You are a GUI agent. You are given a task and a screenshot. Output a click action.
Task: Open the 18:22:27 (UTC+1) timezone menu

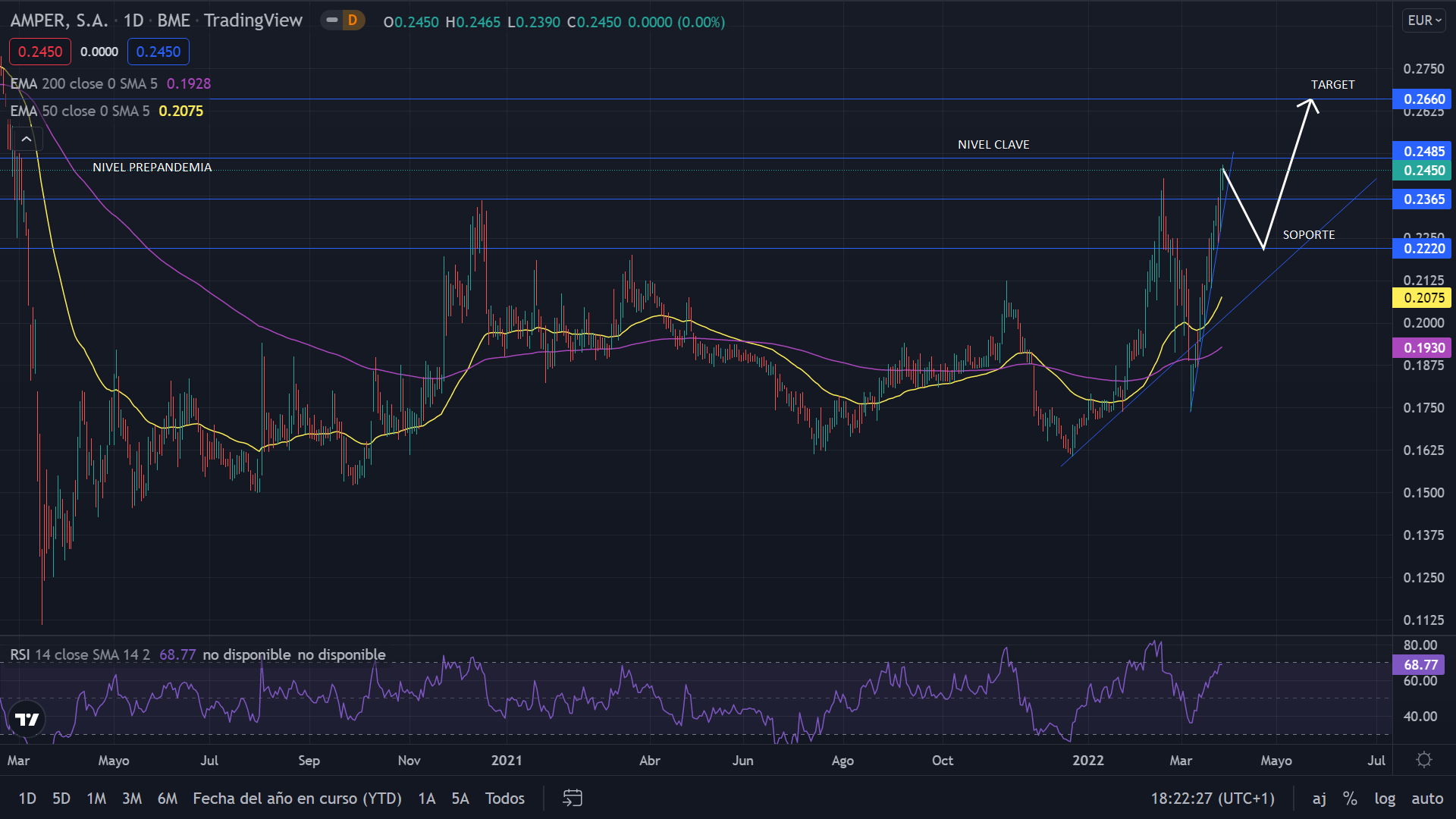click(1213, 799)
